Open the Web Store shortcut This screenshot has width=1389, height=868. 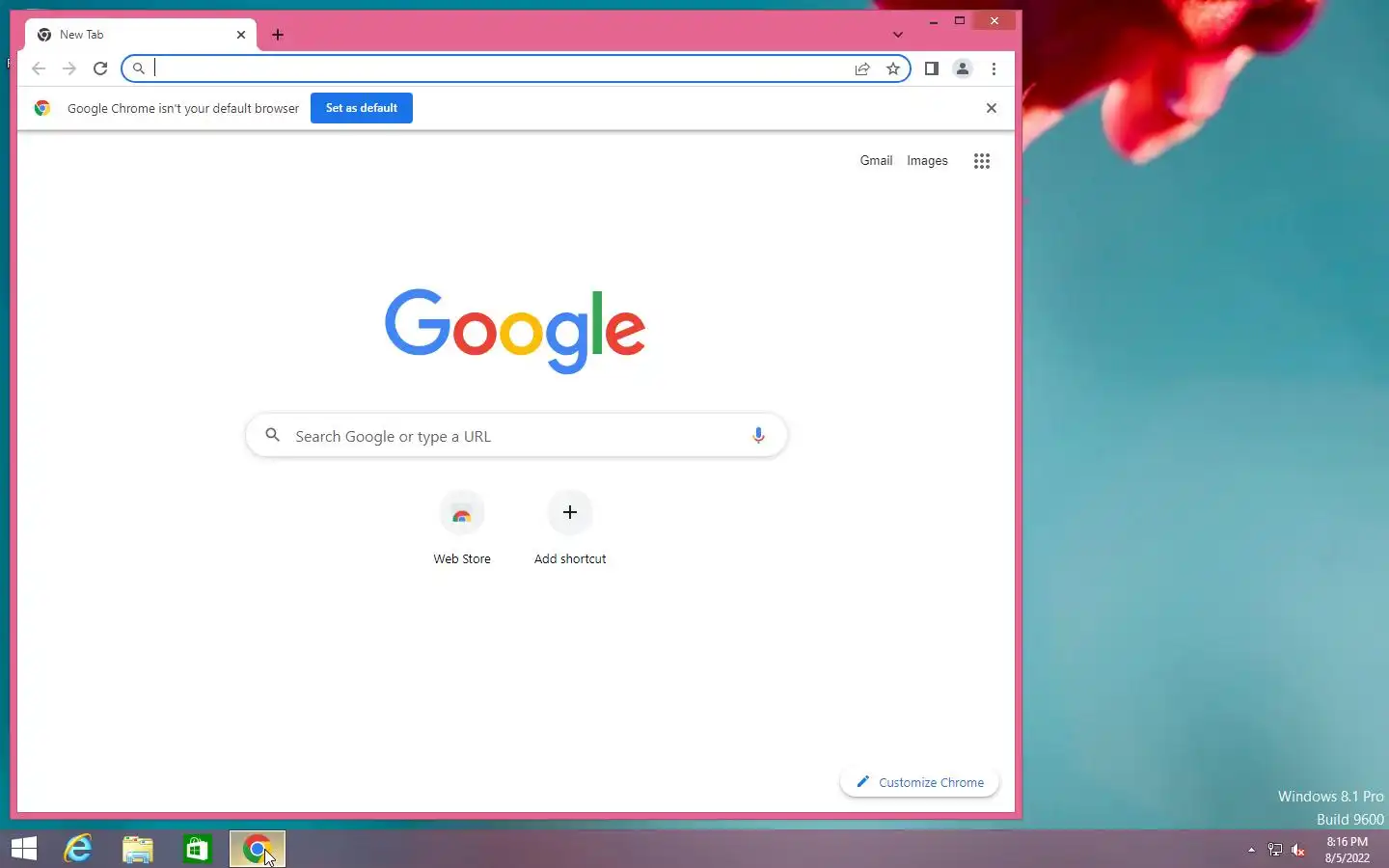point(462,529)
